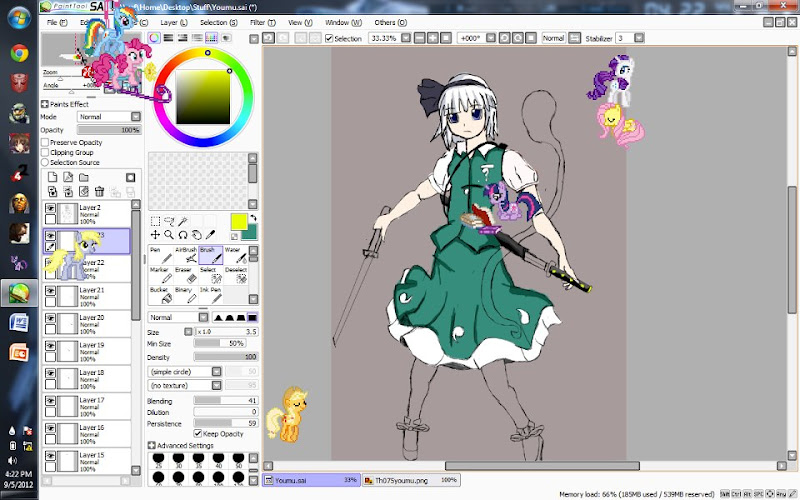
Task: Open the View menu
Action: pyautogui.click(x=300, y=22)
